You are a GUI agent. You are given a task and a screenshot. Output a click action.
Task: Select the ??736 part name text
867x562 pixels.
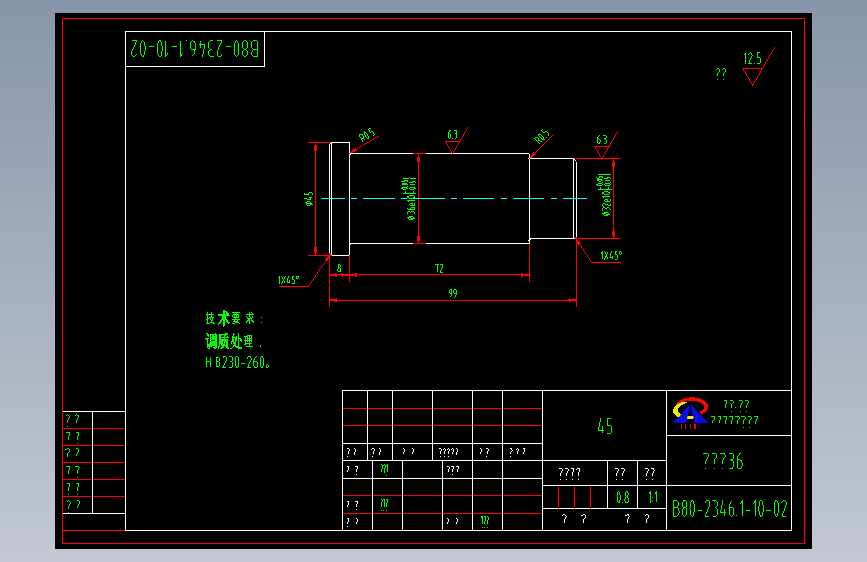[723, 461]
